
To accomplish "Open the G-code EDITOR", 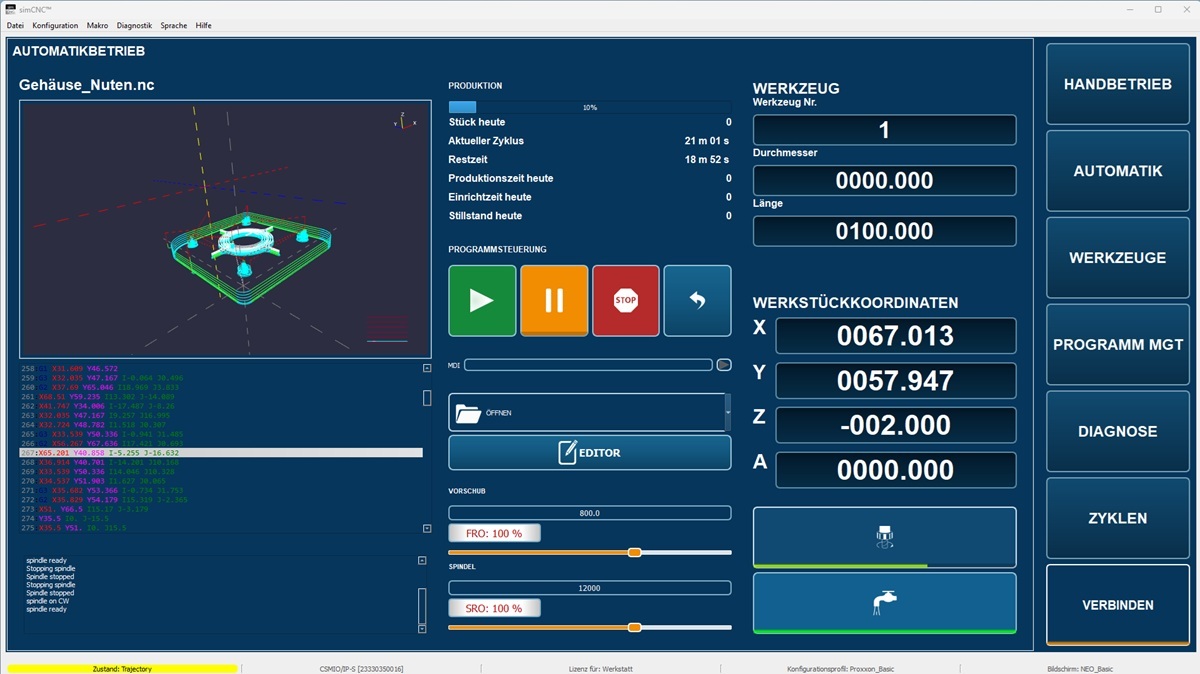I will tap(590, 453).
